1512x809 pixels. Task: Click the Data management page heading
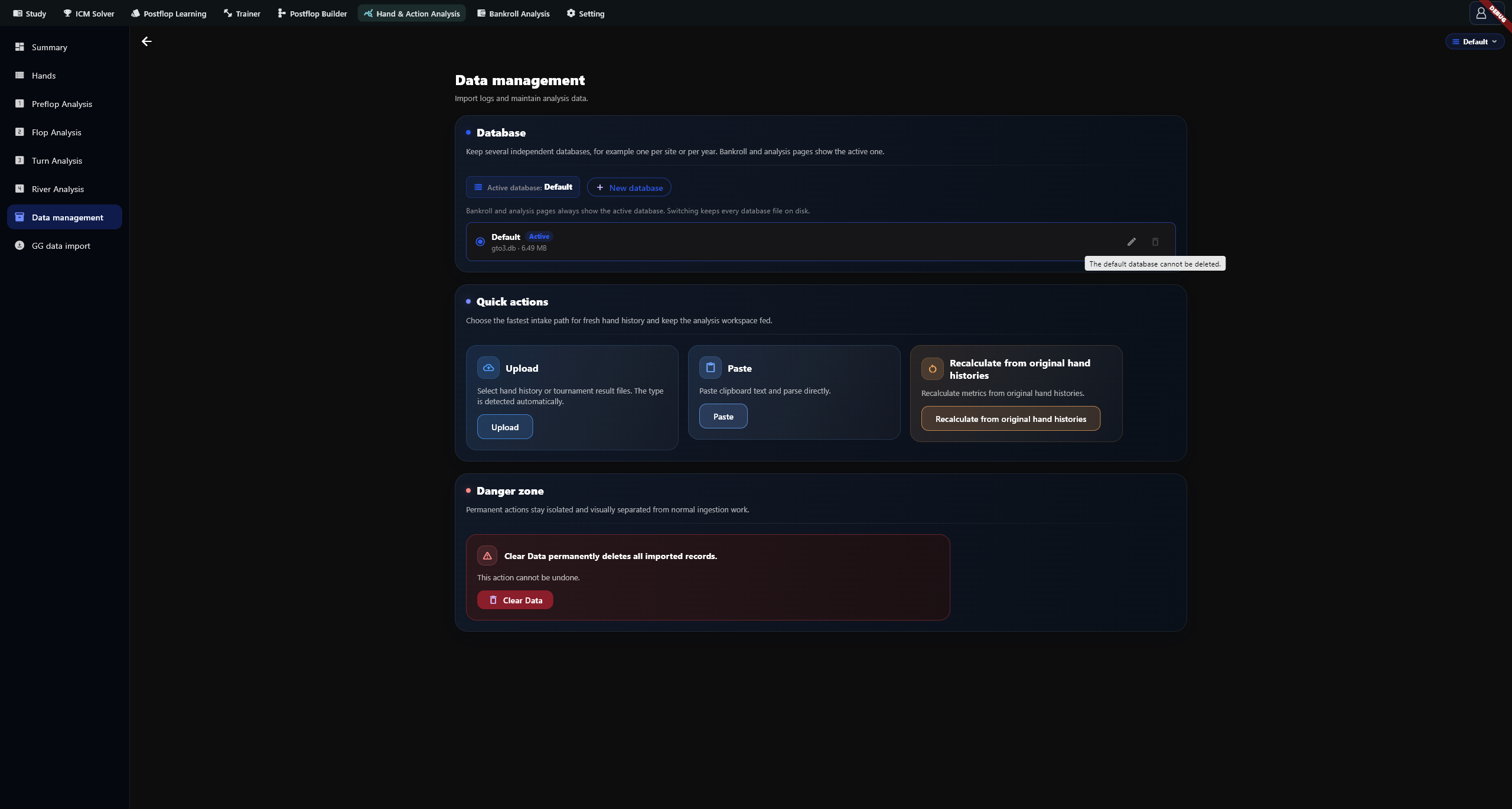click(520, 80)
